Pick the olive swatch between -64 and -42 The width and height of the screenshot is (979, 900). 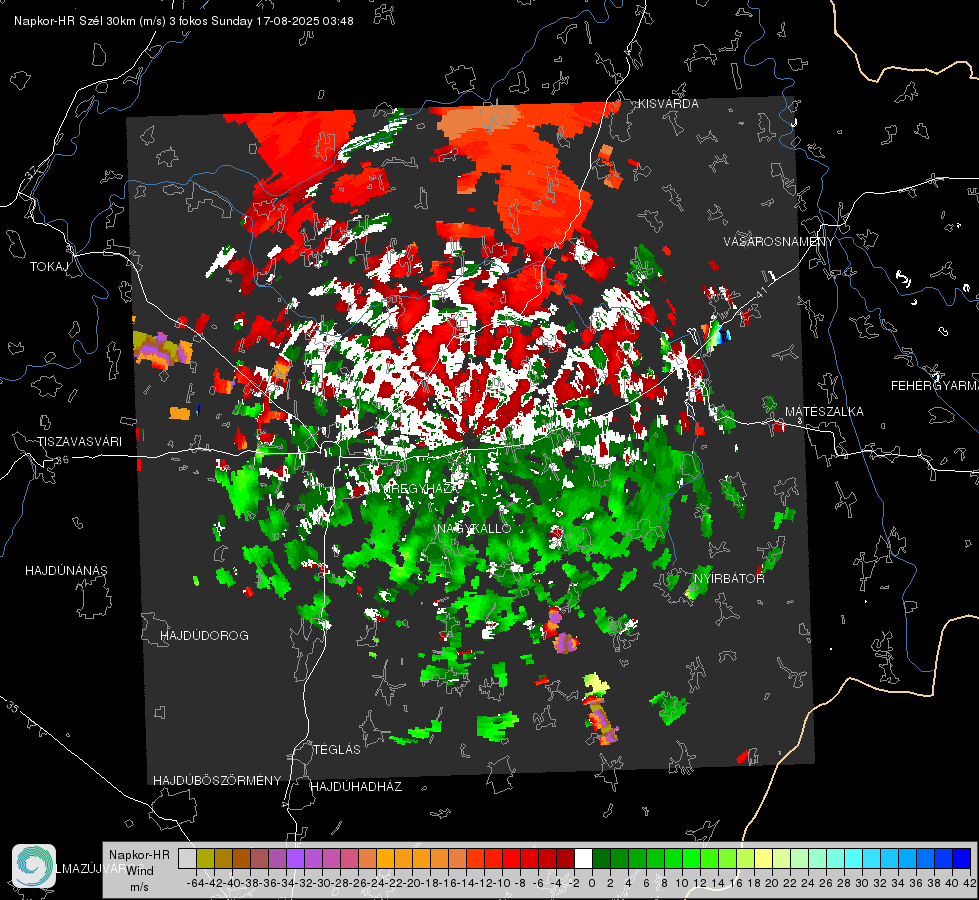click(x=205, y=858)
